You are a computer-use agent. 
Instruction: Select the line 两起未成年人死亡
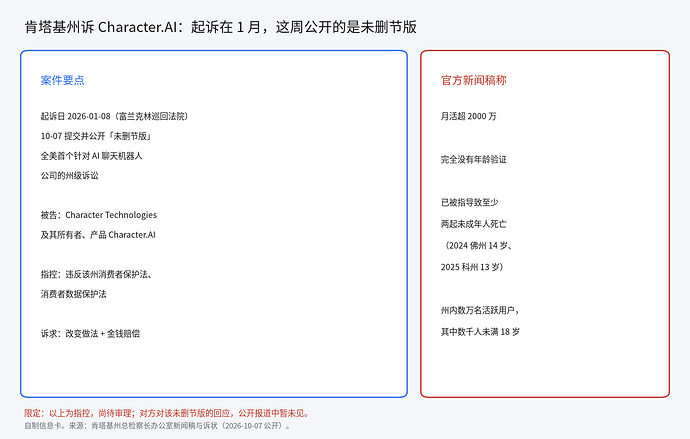[x=473, y=224]
